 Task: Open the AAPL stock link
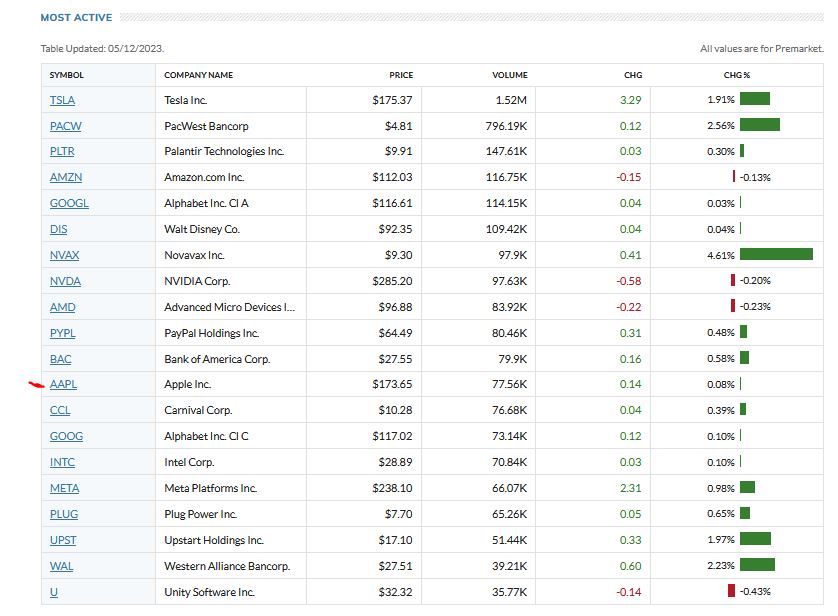coord(64,384)
